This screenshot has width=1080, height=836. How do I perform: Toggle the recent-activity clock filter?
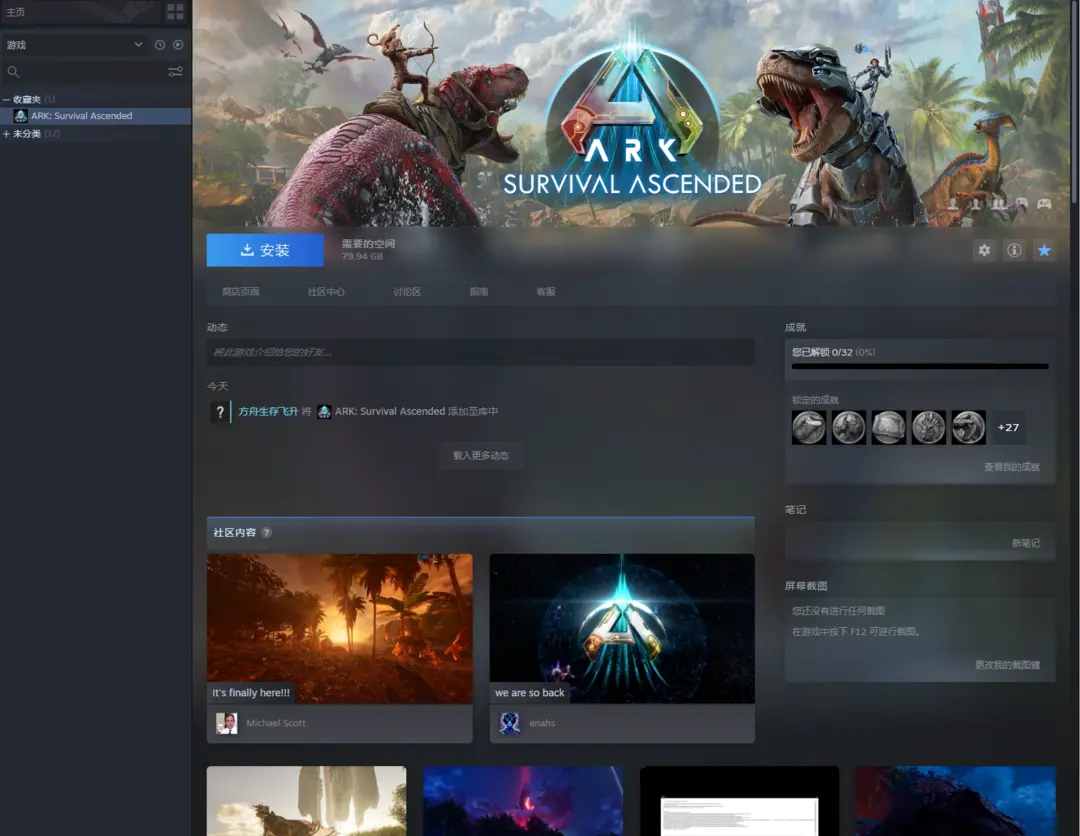coord(160,45)
